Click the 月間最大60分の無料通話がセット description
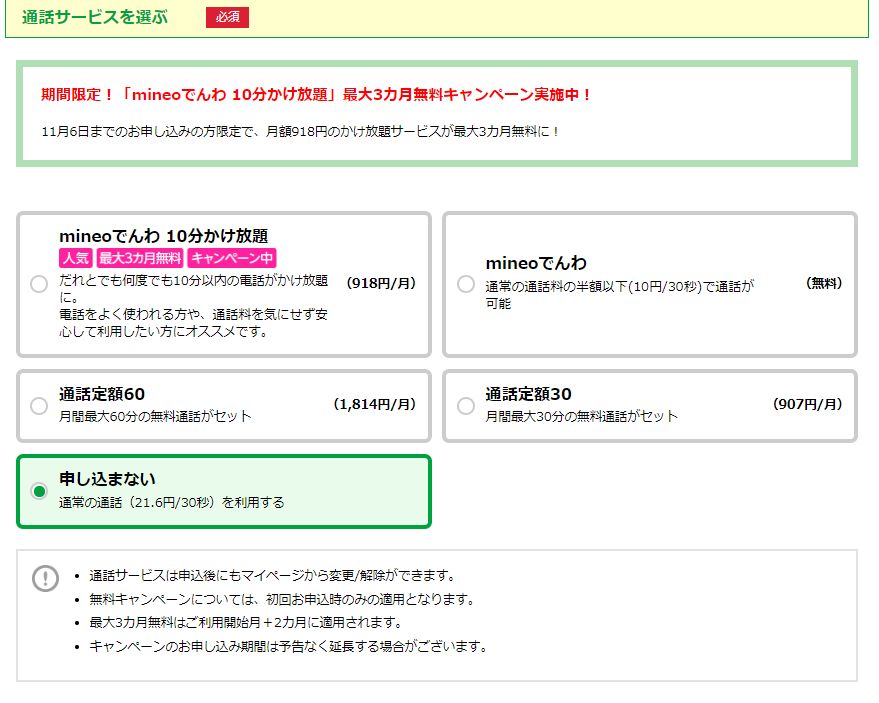 (155, 417)
